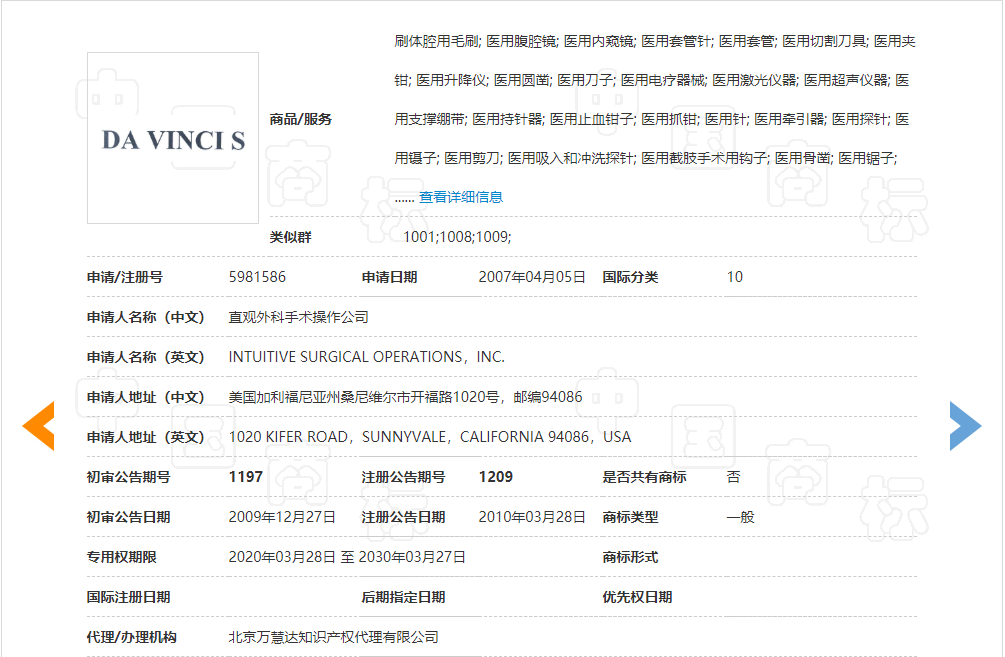Viewport: 1005px width, 657px height.
Task: Select applicant name 直观外科手术操作公司
Action: (299, 317)
